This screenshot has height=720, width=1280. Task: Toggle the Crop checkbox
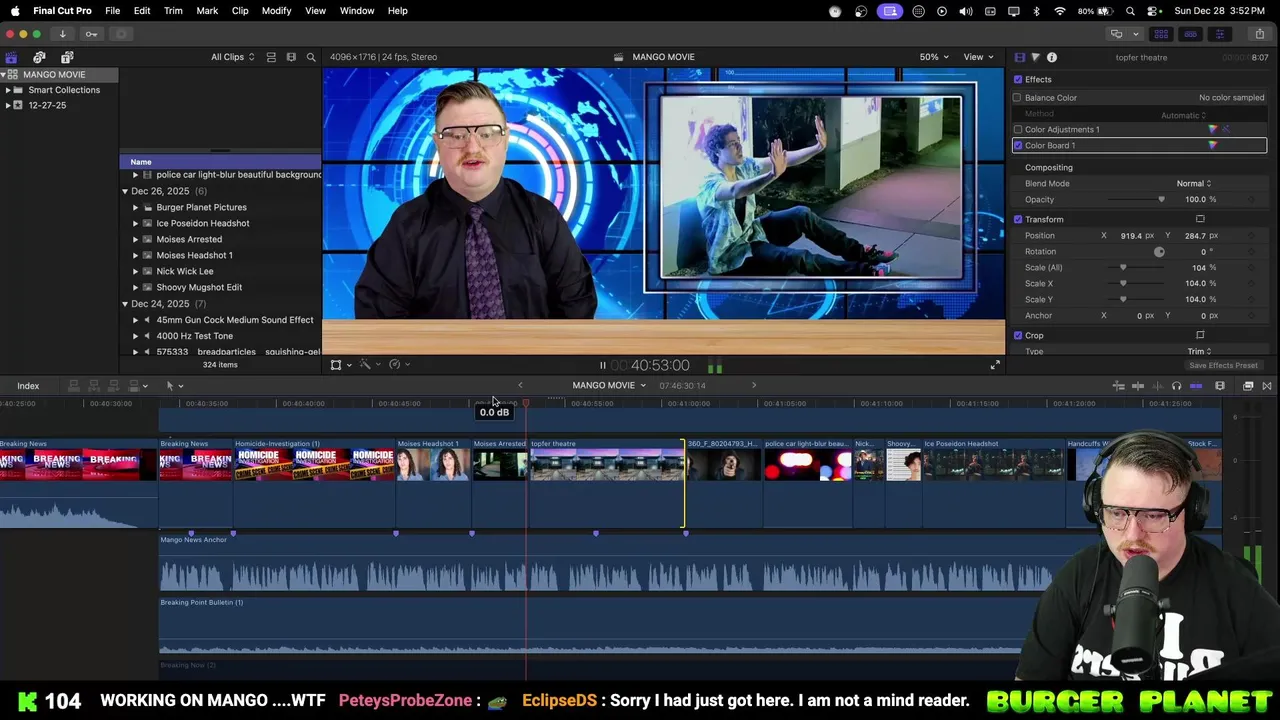pyautogui.click(x=1018, y=336)
